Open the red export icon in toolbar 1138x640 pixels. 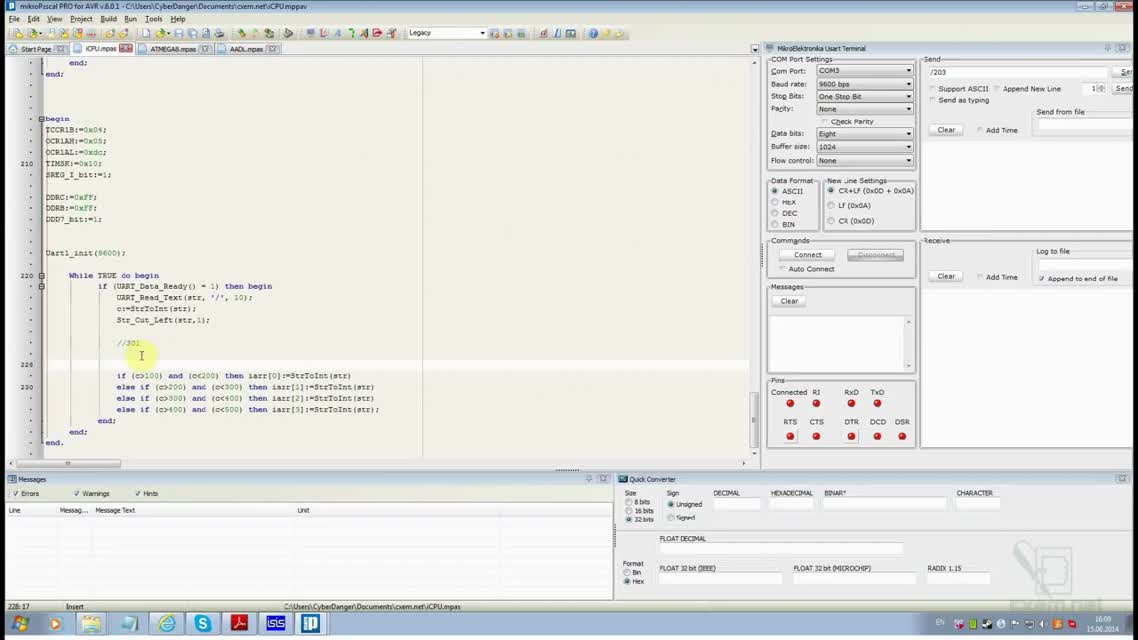click(377, 33)
